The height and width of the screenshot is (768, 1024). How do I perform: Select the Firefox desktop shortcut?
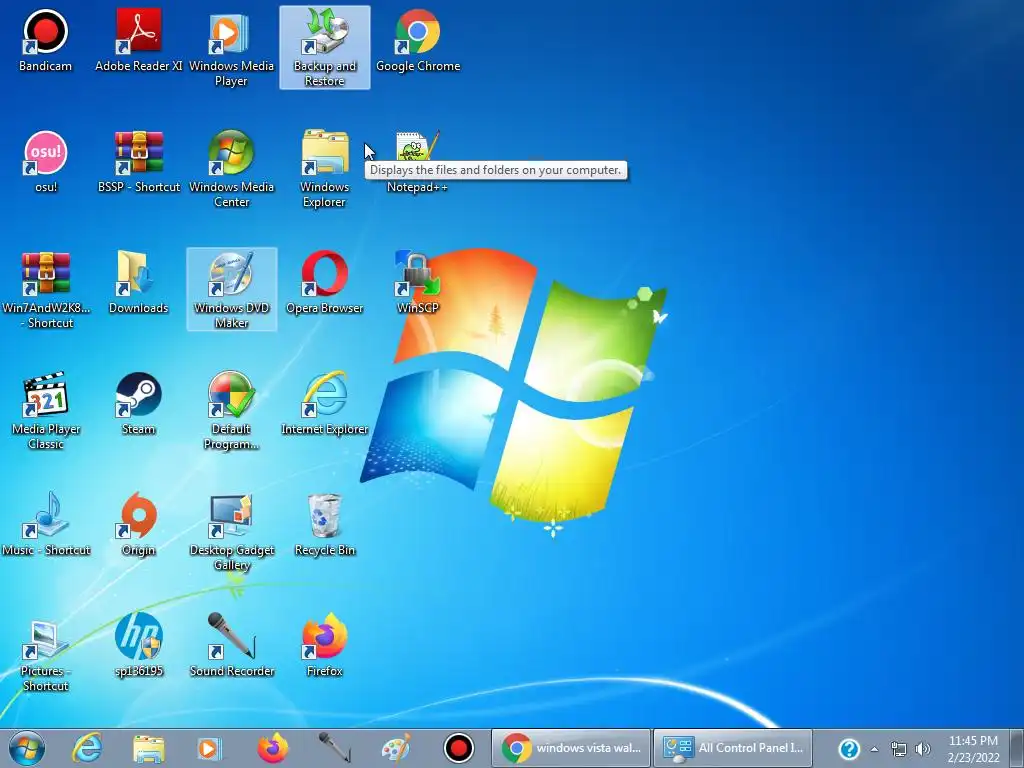(325, 645)
